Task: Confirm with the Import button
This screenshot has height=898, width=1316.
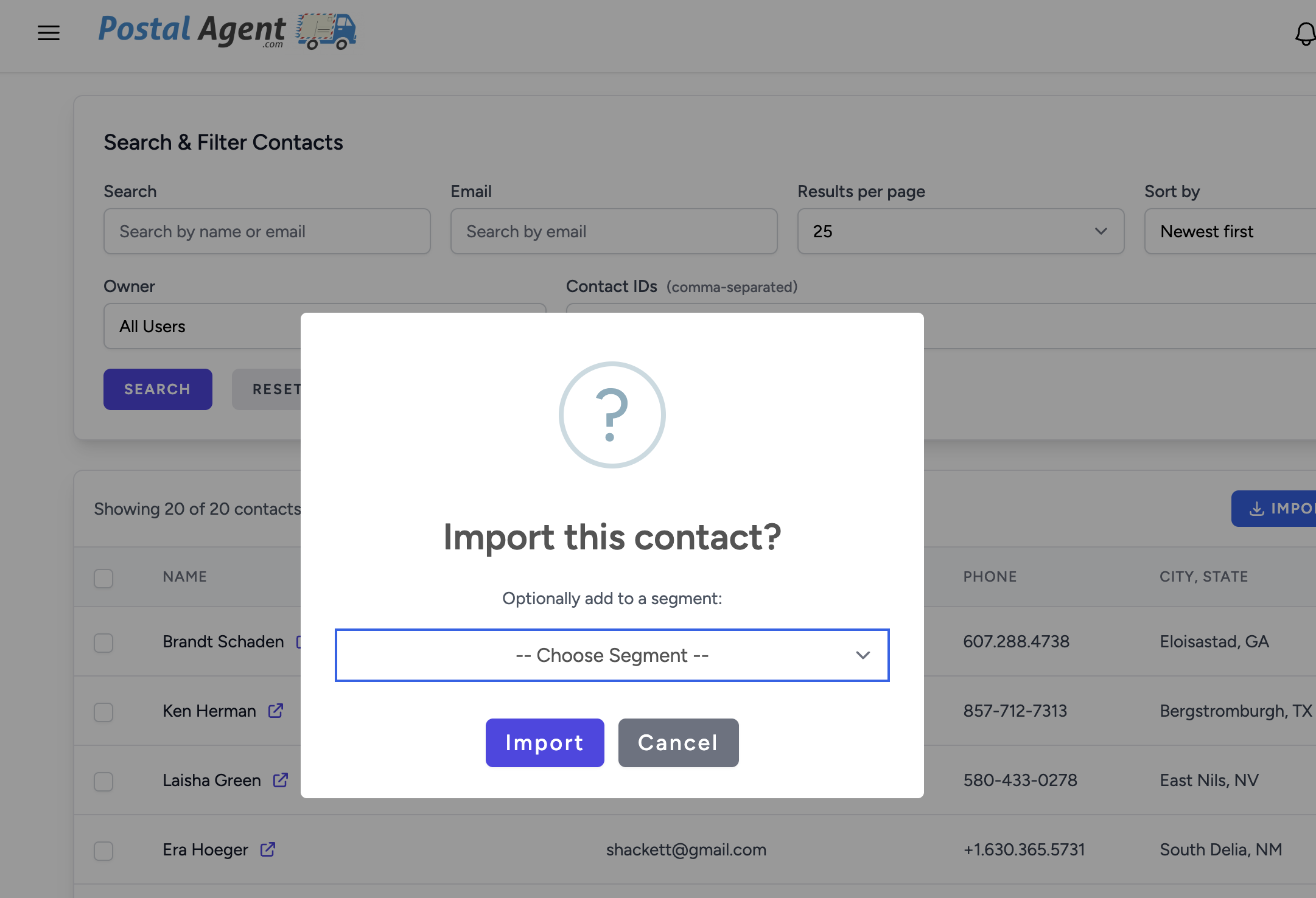Action: [x=544, y=743]
